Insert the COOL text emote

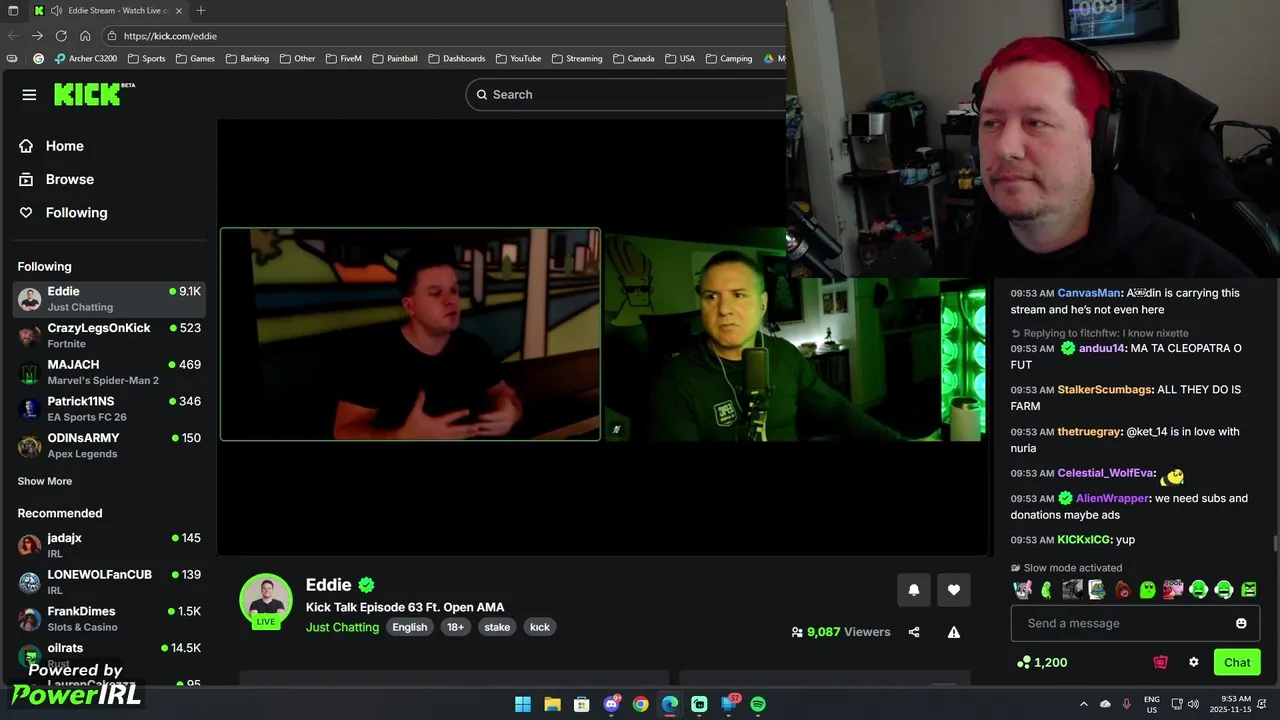click(x=1173, y=590)
